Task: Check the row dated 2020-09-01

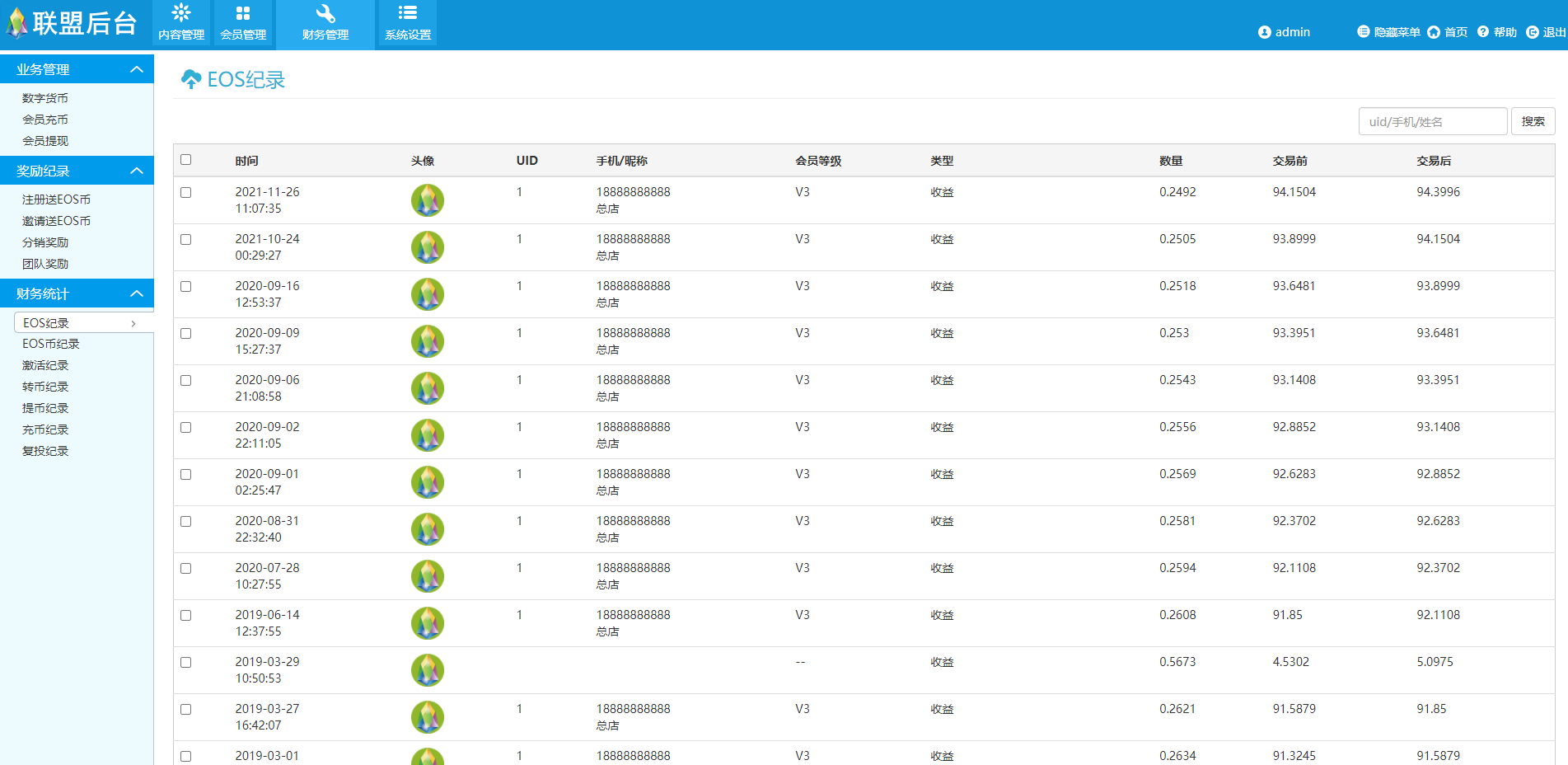Action: (x=186, y=474)
